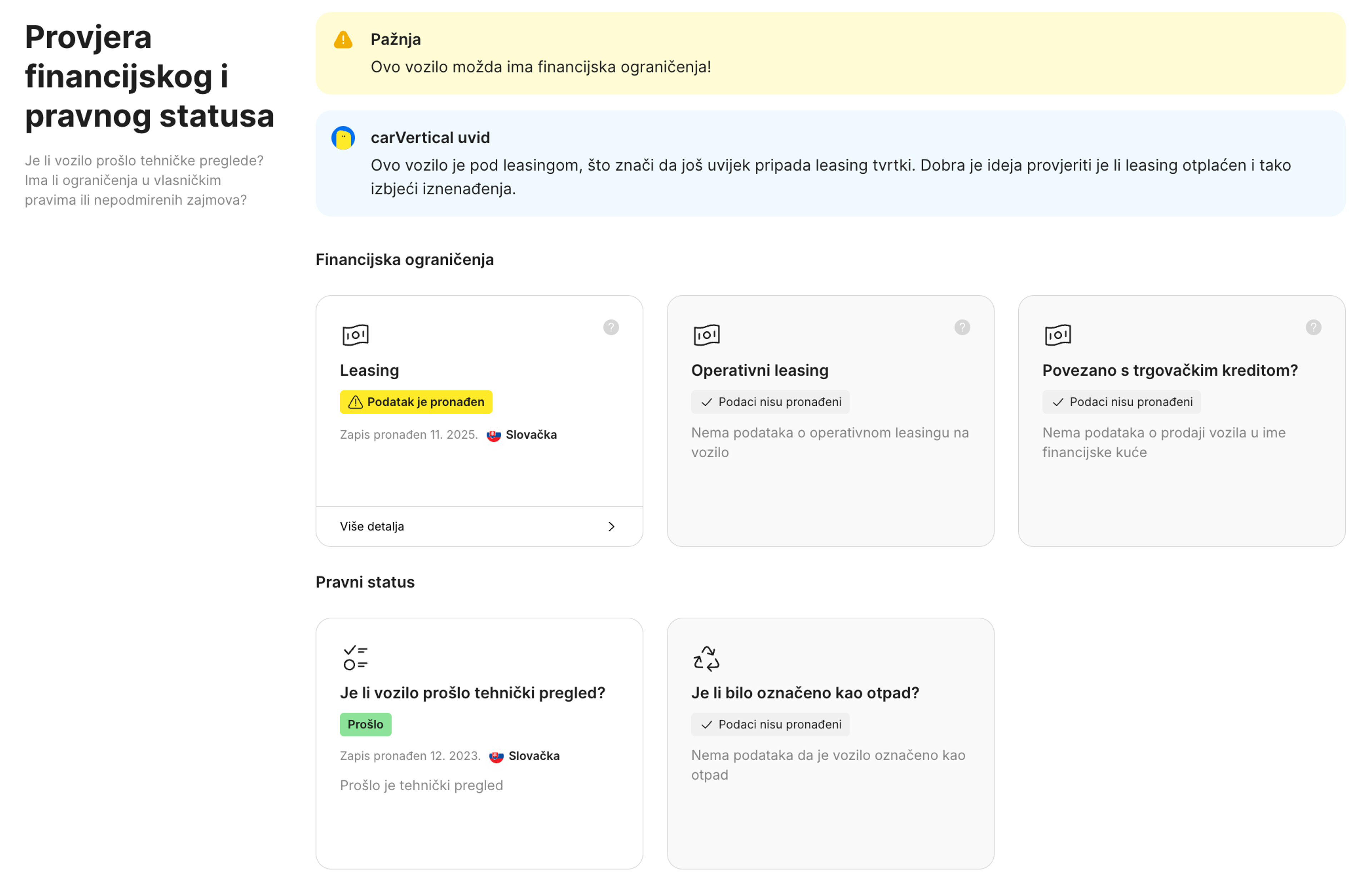Click Podaci nisu pronađeni on otpad card
Viewport: 1372px width, 885px height.
[770, 725]
